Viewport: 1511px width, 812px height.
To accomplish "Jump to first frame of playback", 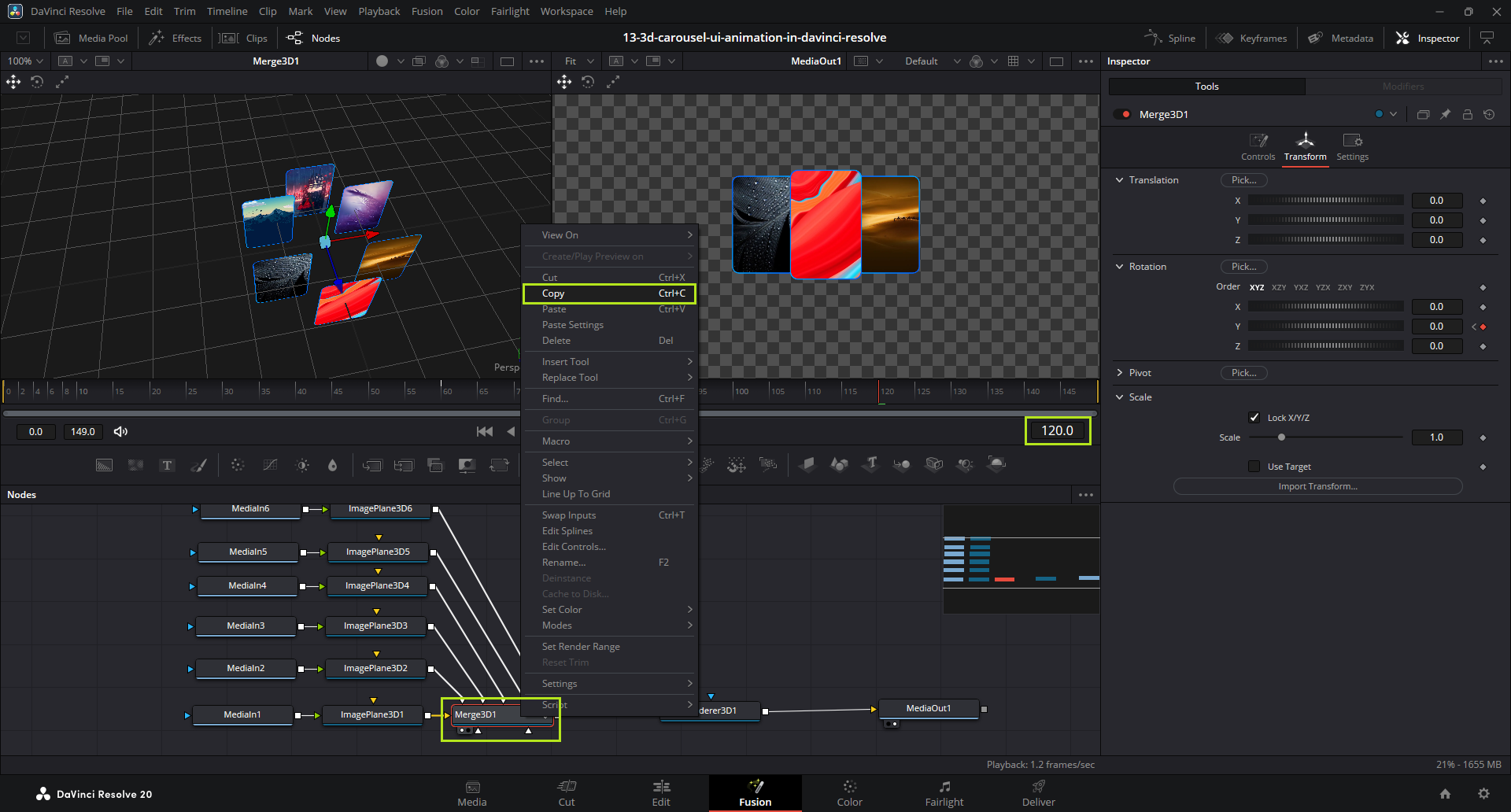I will pyautogui.click(x=485, y=431).
